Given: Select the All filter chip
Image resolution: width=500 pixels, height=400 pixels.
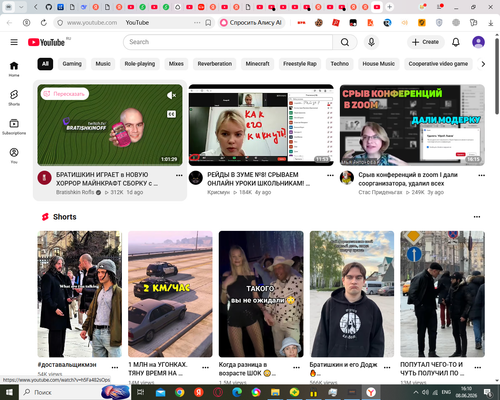Looking at the screenshot, I should (45, 64).
